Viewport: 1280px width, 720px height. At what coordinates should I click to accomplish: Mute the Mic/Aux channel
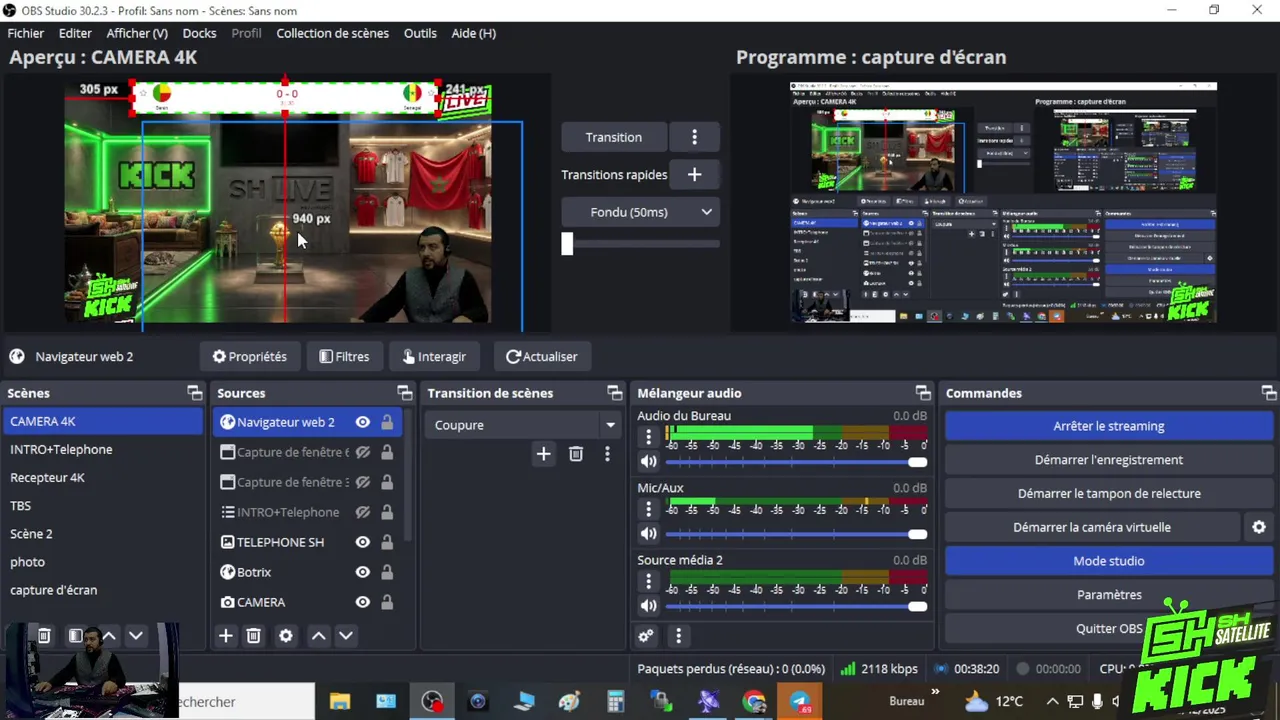point(649,534)
